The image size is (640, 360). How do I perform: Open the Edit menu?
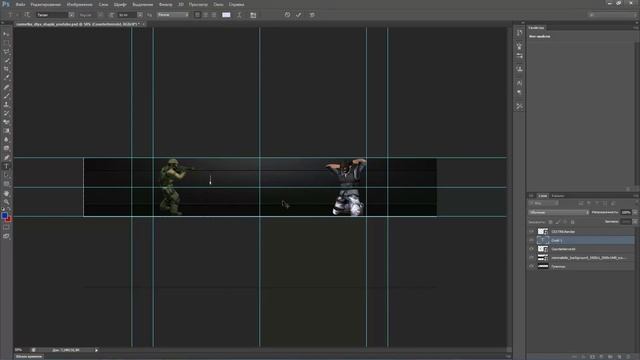coord(46,4)
